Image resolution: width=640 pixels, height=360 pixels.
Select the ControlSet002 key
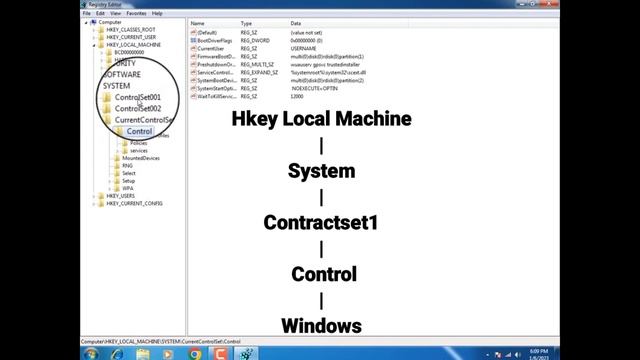(x=138, y=109)
